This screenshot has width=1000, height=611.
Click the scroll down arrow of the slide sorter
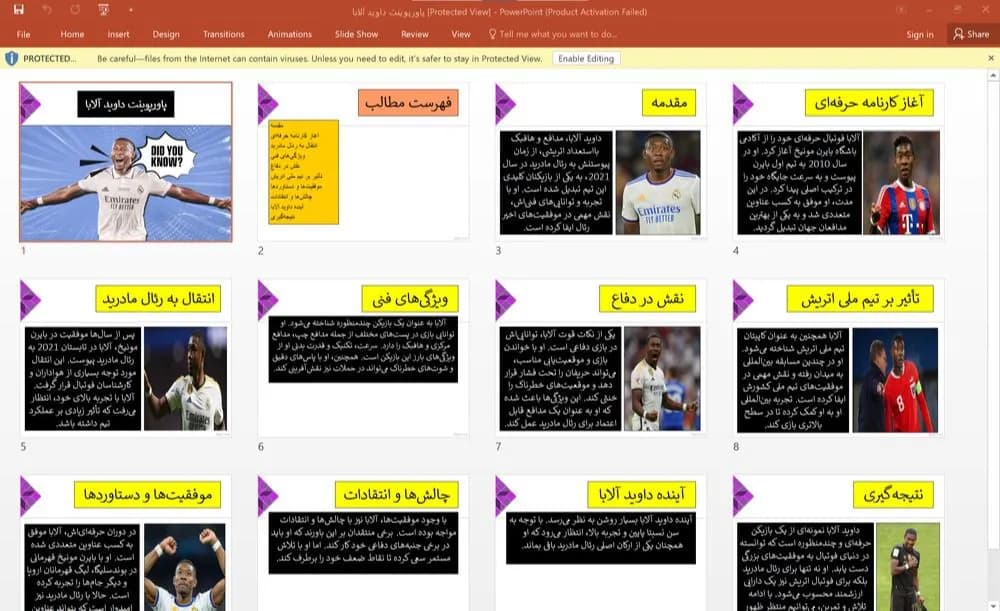pos(992,605)
